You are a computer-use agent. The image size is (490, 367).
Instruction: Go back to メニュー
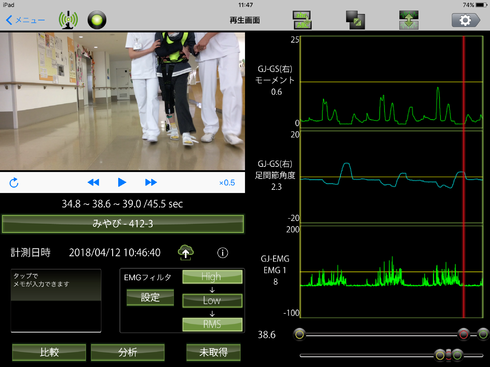[x=25, y=20]
